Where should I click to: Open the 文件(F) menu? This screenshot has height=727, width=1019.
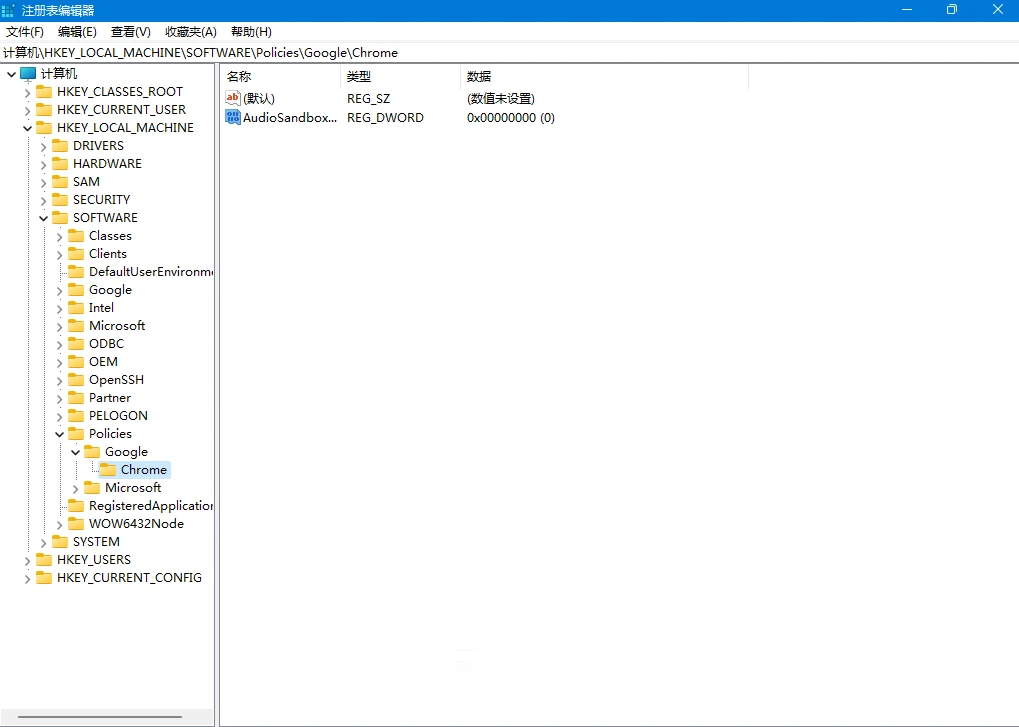(25, 32)
